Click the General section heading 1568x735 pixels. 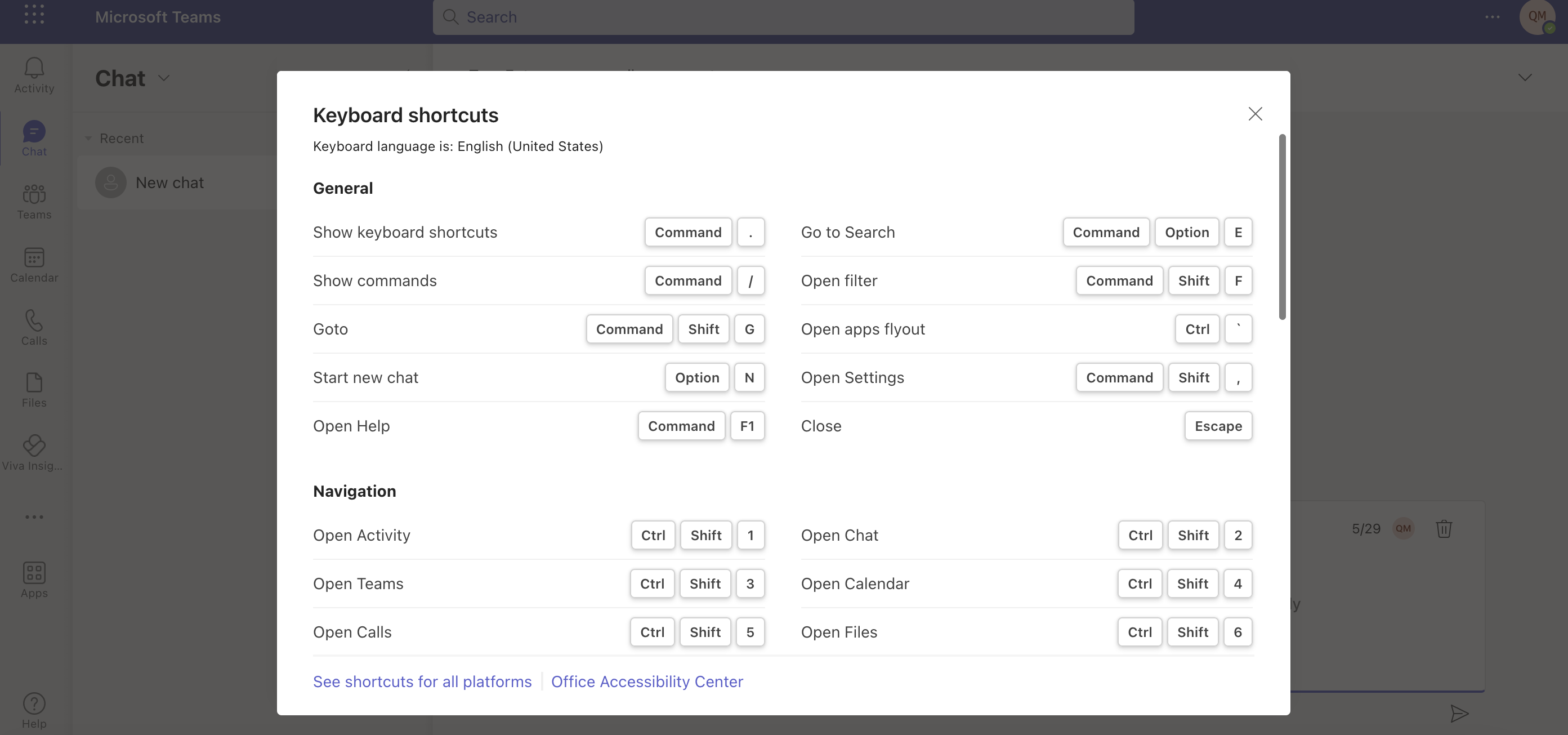[343, 188]
